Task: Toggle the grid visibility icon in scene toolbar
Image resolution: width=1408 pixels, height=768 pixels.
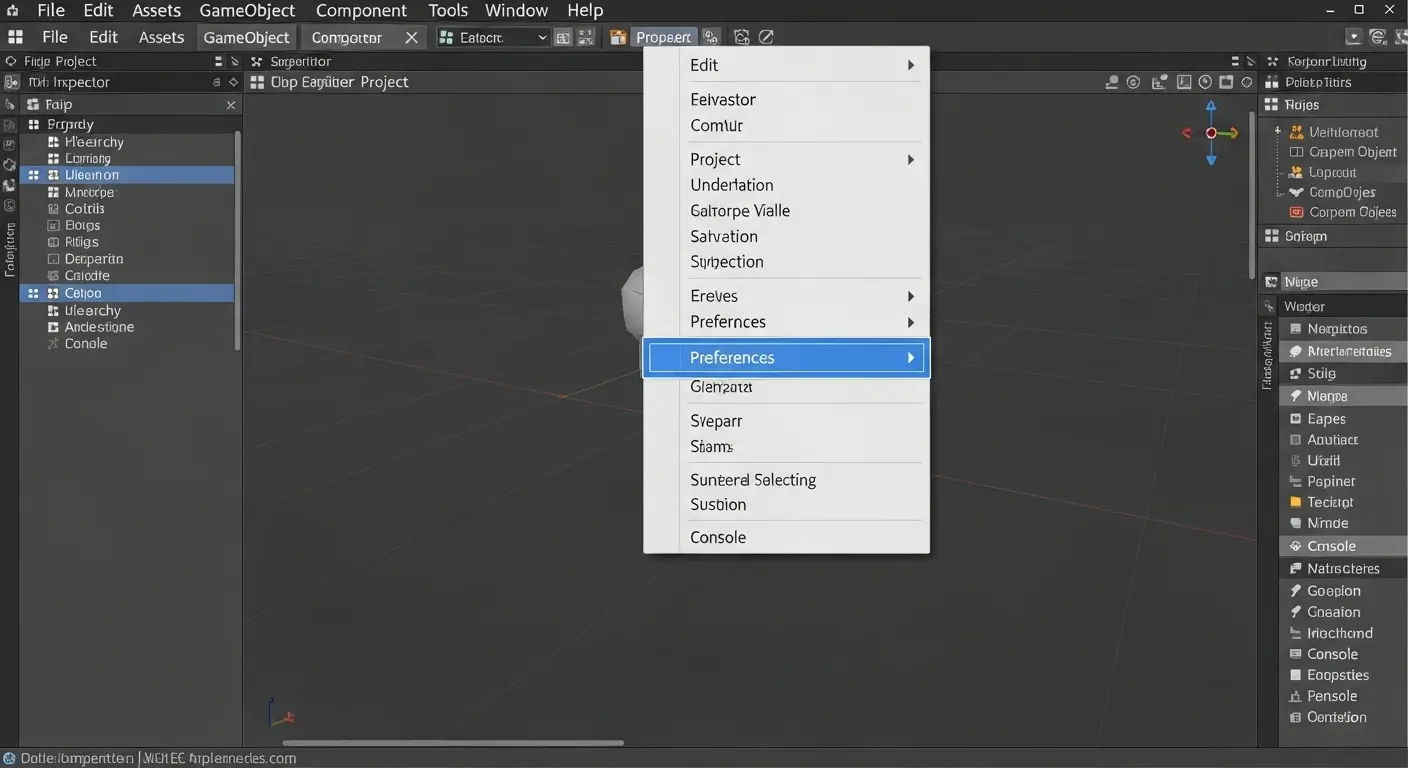Action: pyautogui.click(x=1226, y=82)
